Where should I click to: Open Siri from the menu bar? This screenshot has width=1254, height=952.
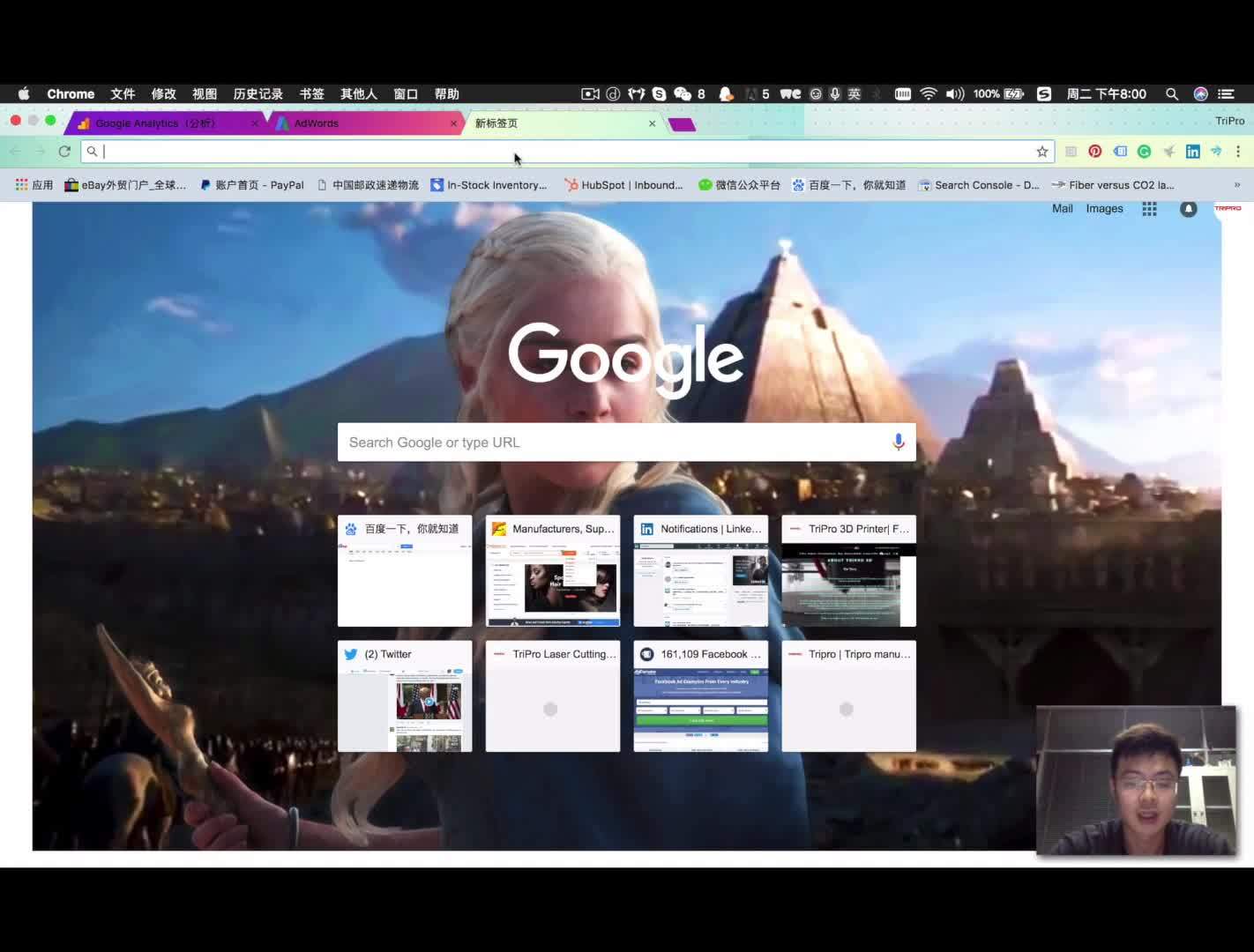tap(1200, 94)
